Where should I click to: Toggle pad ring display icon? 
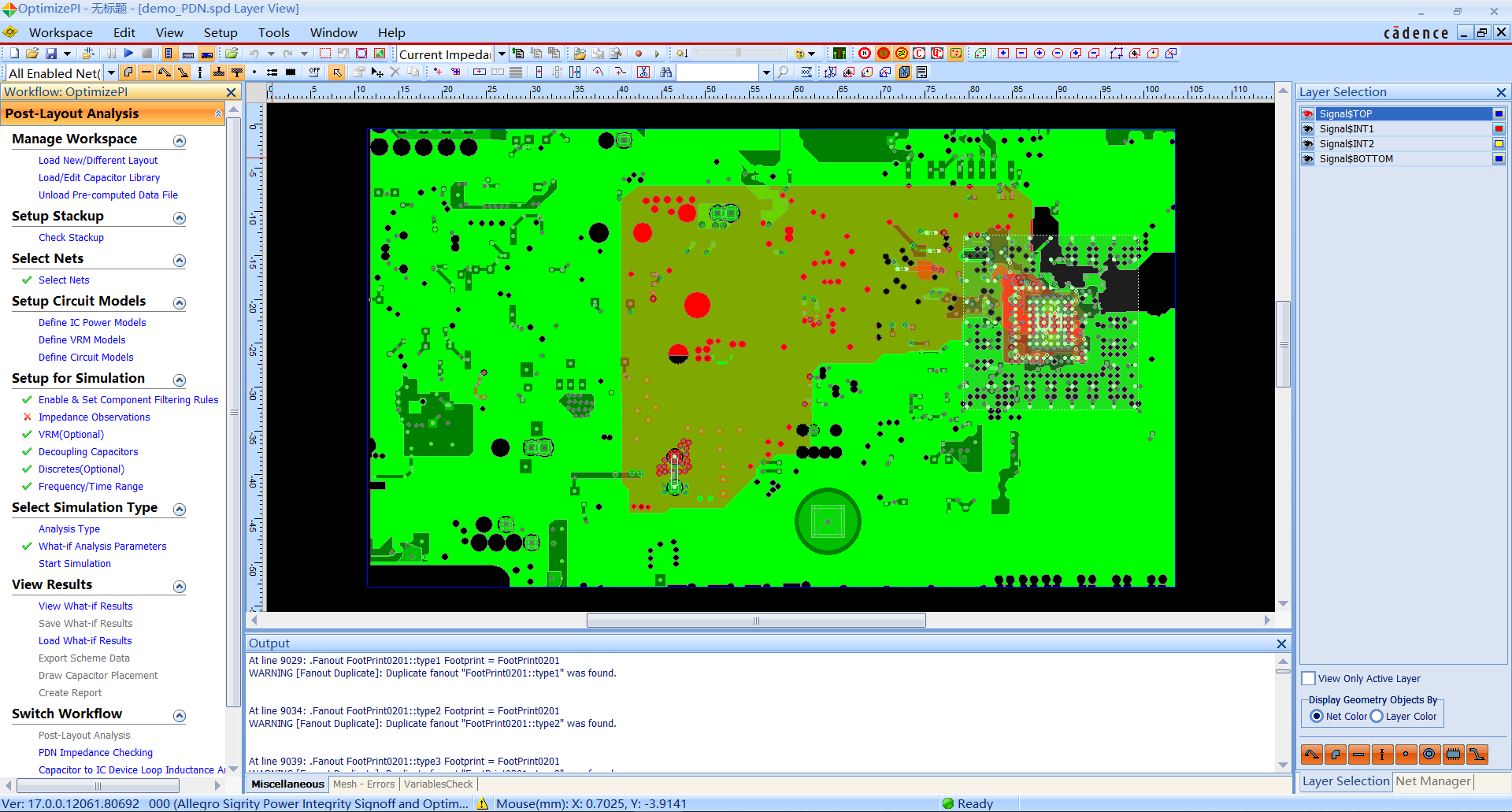(x=1430, y=755)
